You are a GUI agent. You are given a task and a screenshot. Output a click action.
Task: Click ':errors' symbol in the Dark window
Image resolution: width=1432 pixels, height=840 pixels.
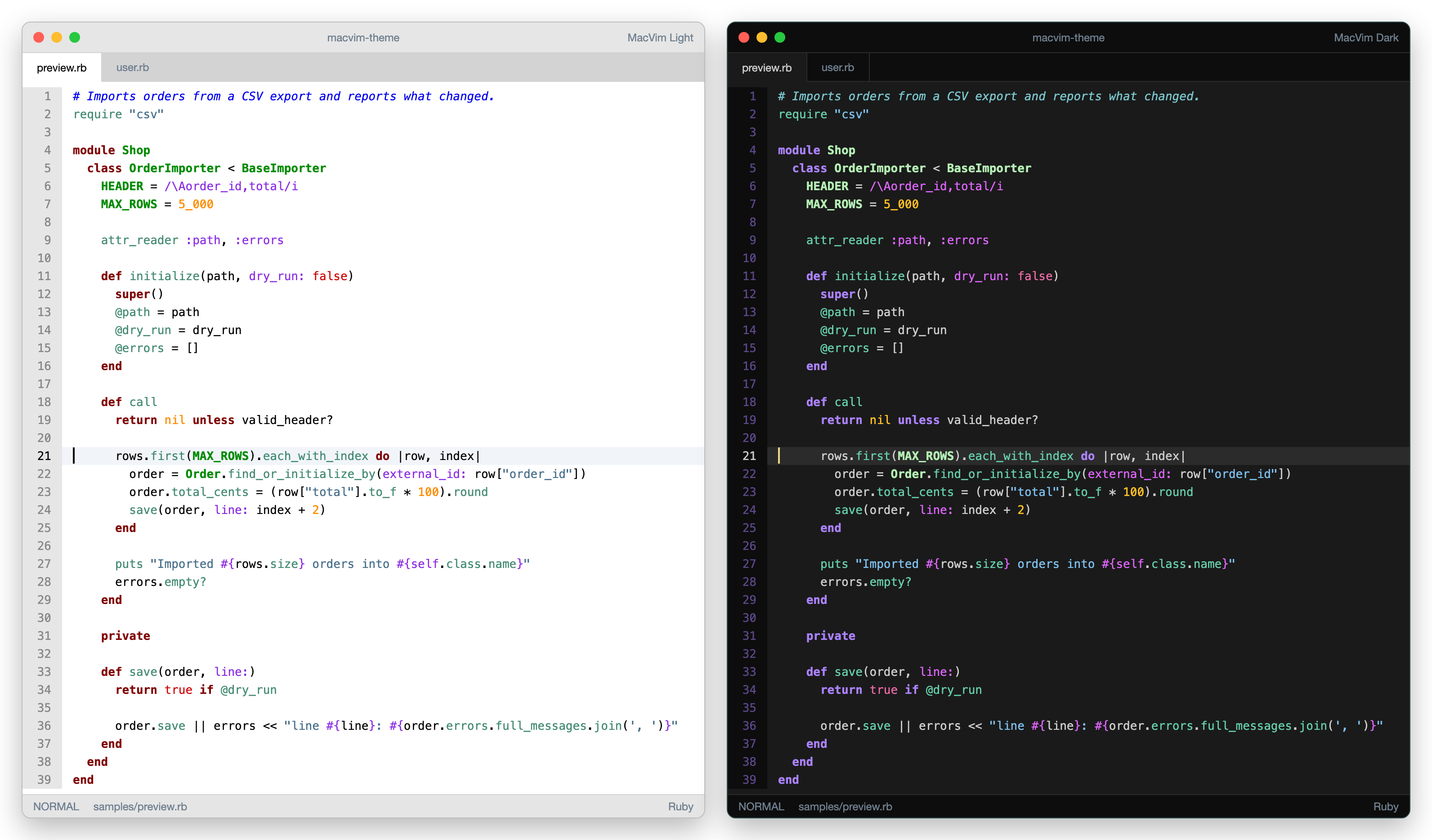click(964, 241)
